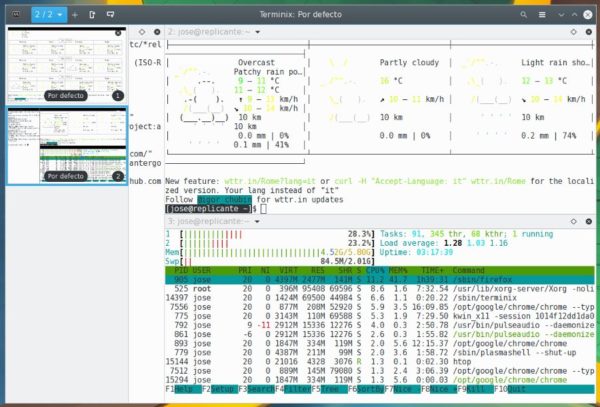The height and width of the screenshot is (407, 600).
Task: Click htop F4 Filter button
Action: click(293, 389)
